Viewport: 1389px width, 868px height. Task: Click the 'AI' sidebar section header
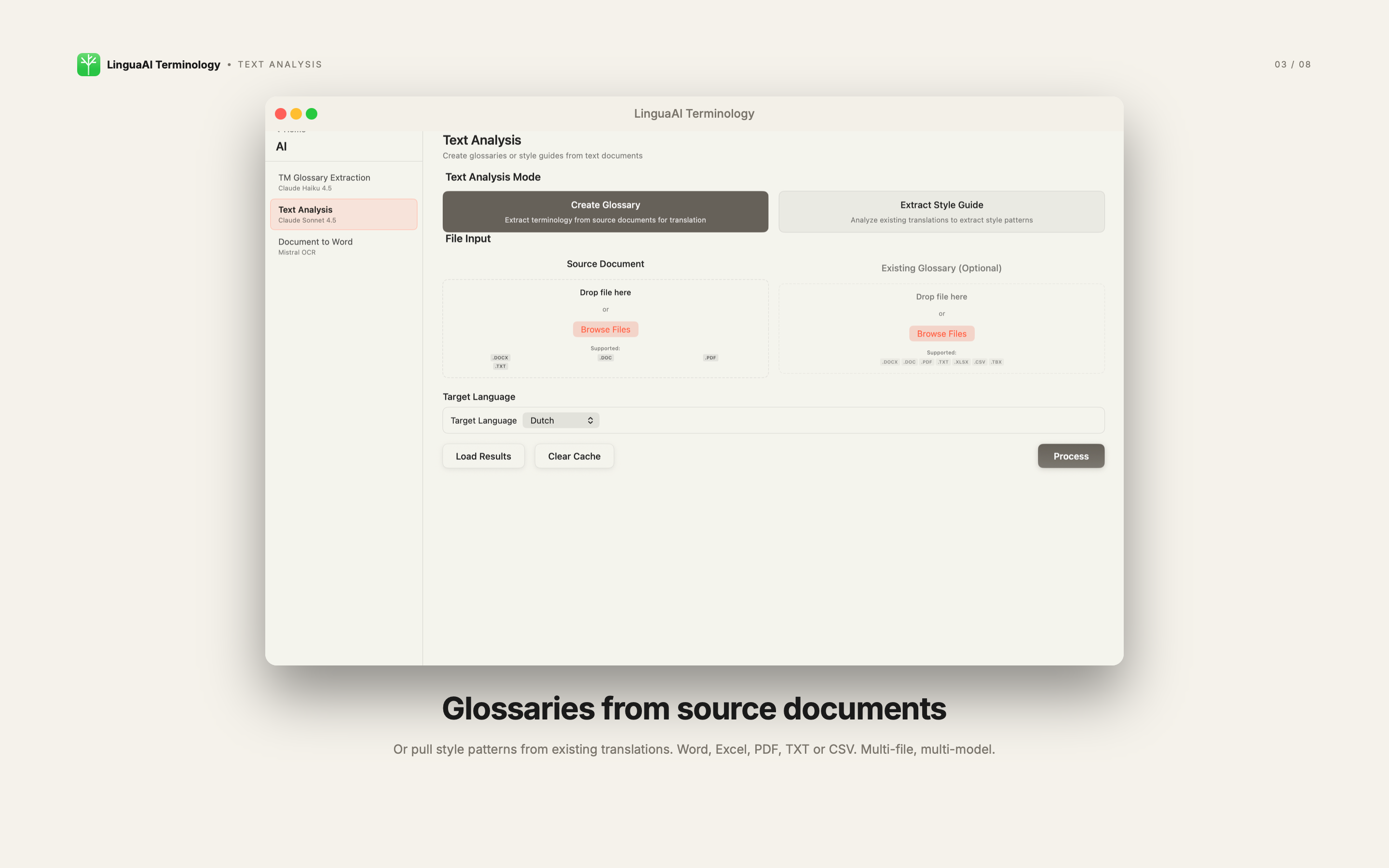point(281,147)
